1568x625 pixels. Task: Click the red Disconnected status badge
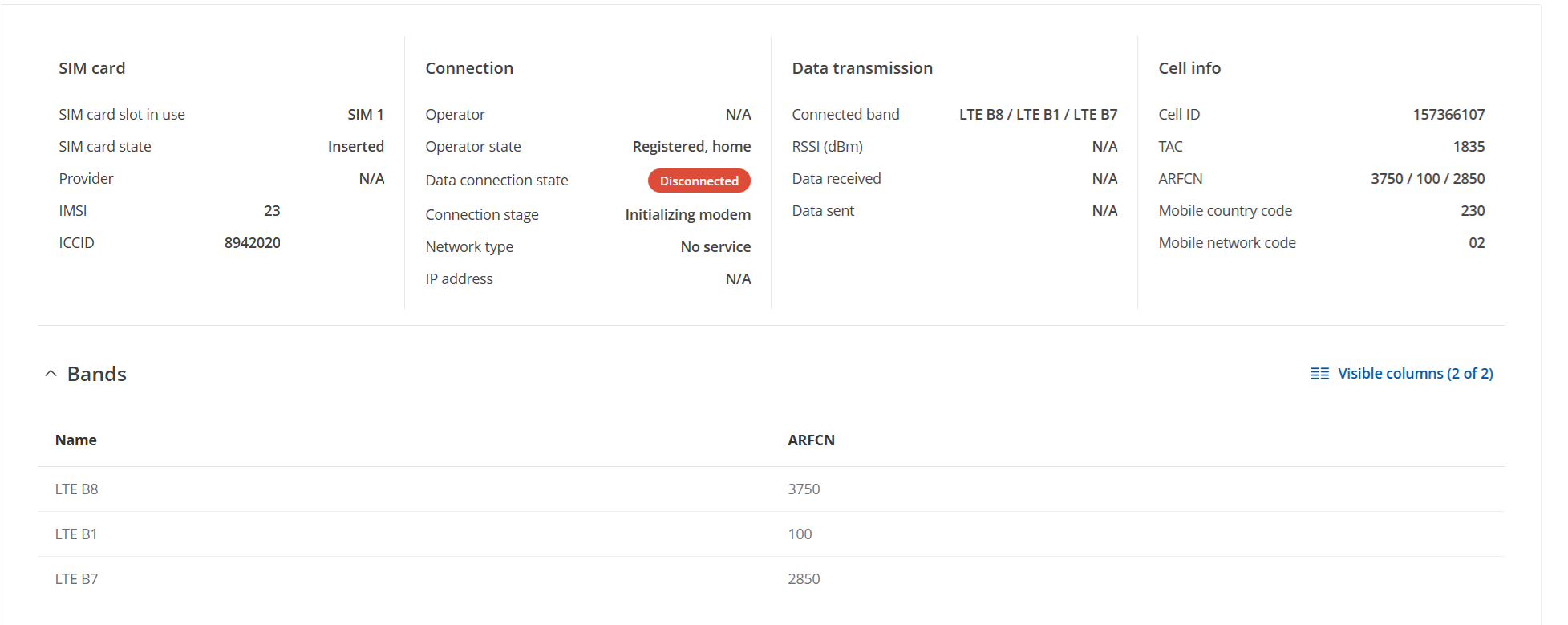(x=699, y=181)
